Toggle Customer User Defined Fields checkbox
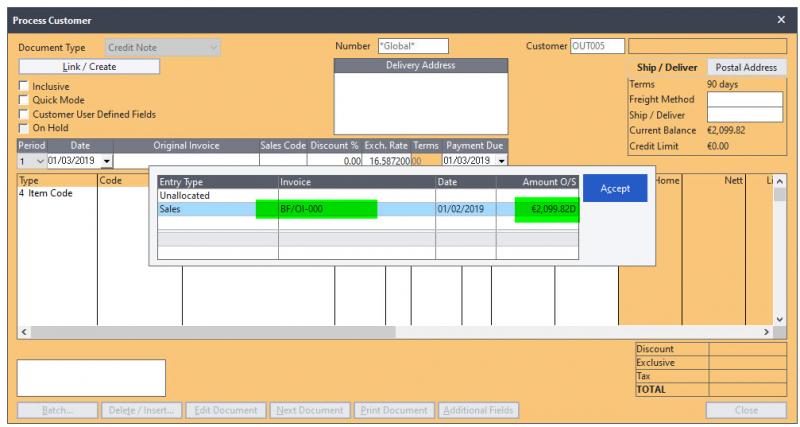This screenshot has height=427, width=800. 24,114
